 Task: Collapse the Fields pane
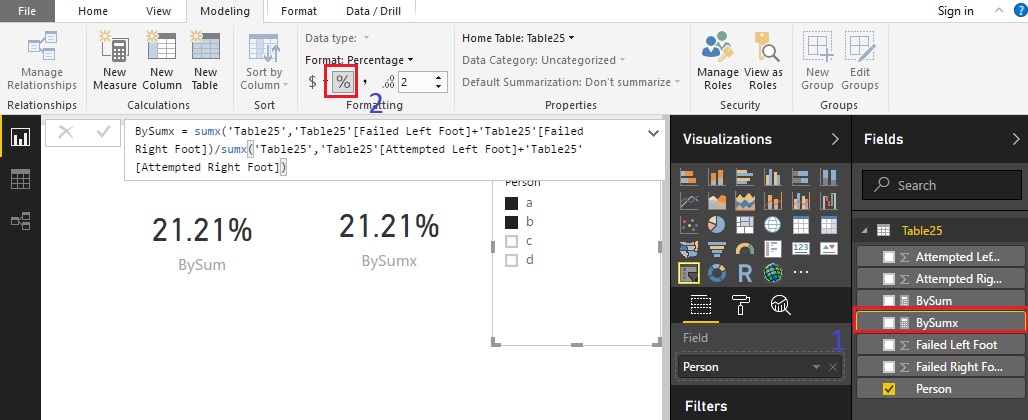(1016, 139)
